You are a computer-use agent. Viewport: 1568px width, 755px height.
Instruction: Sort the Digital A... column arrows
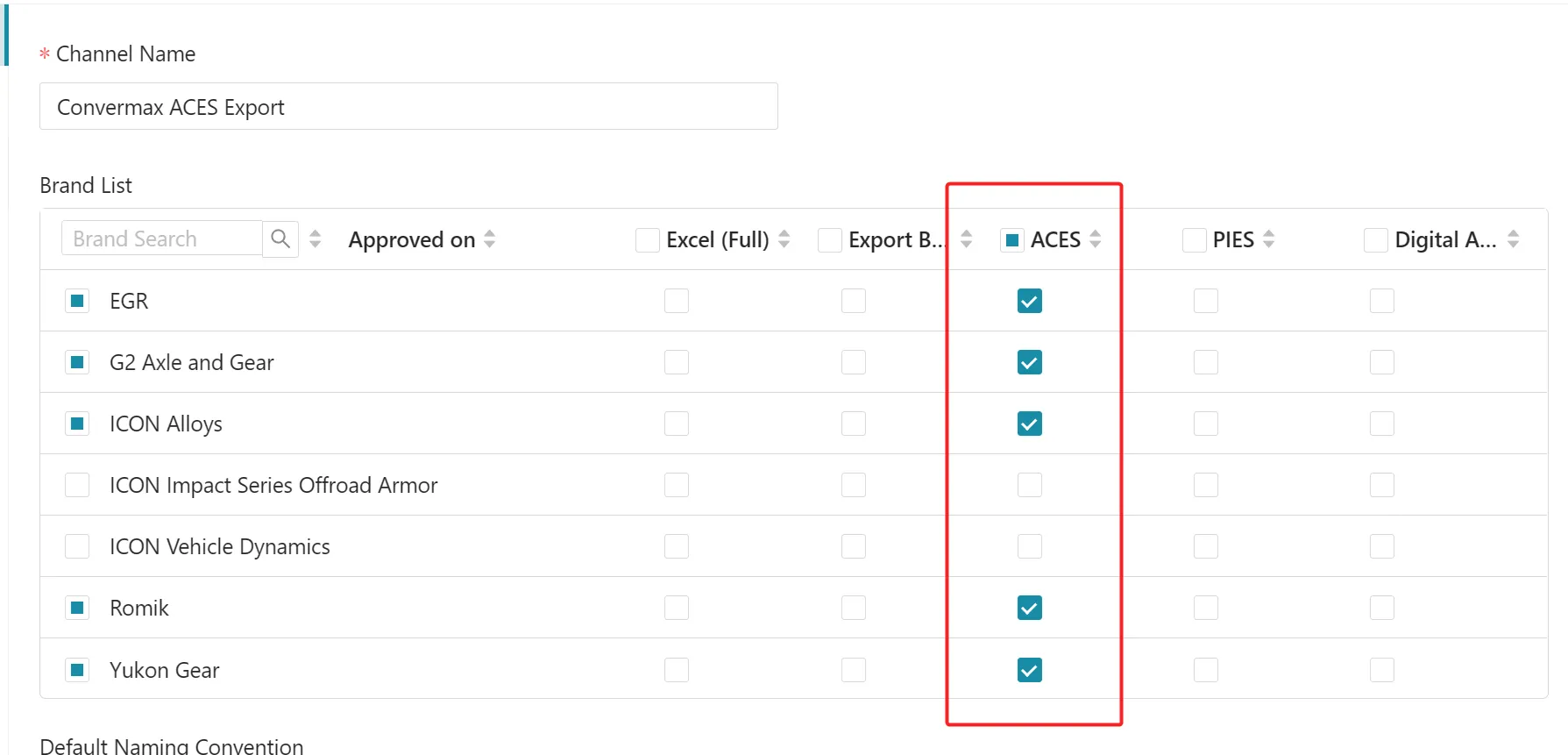1514,239
